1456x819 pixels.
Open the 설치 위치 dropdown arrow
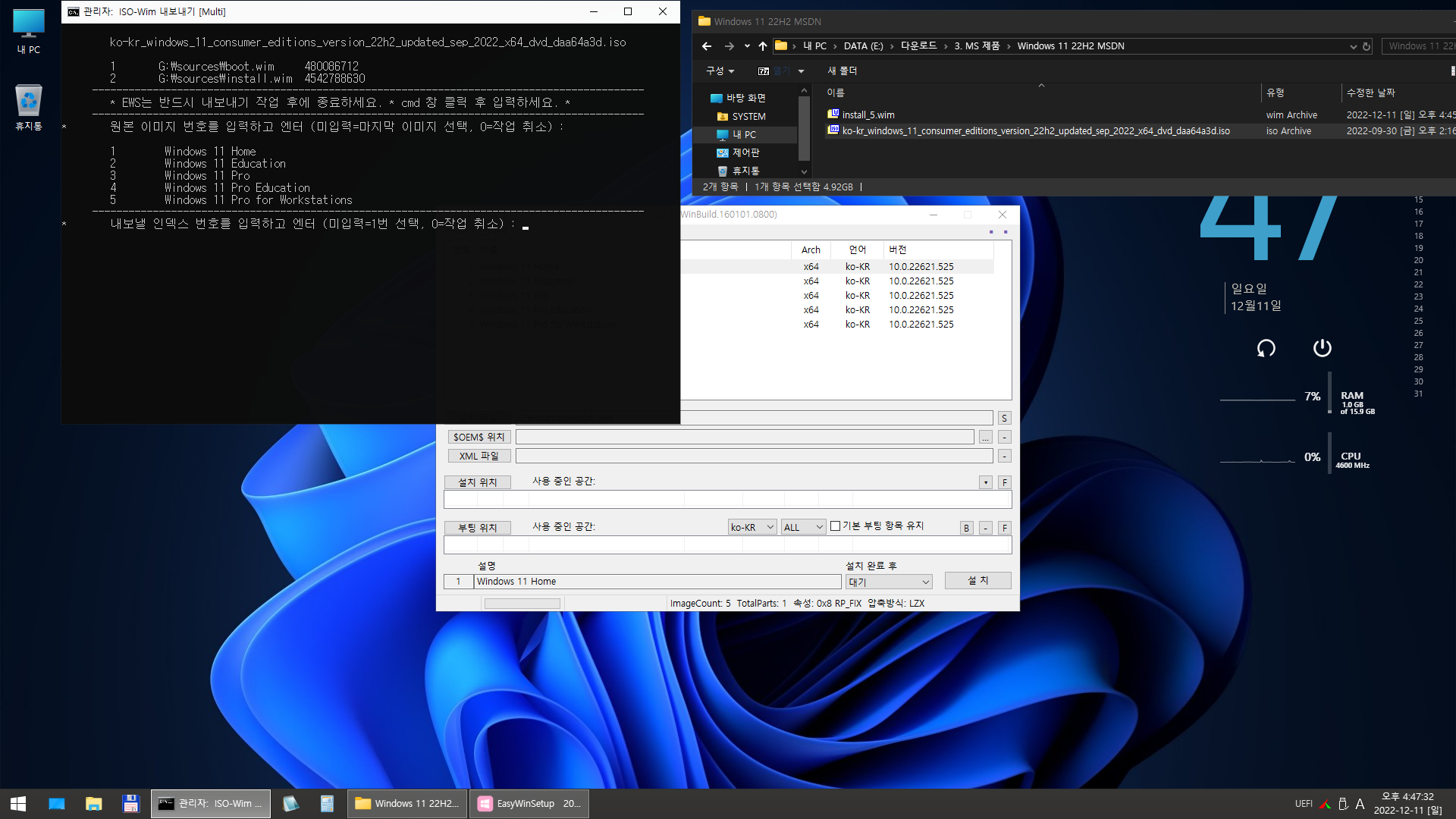point(985,482)
